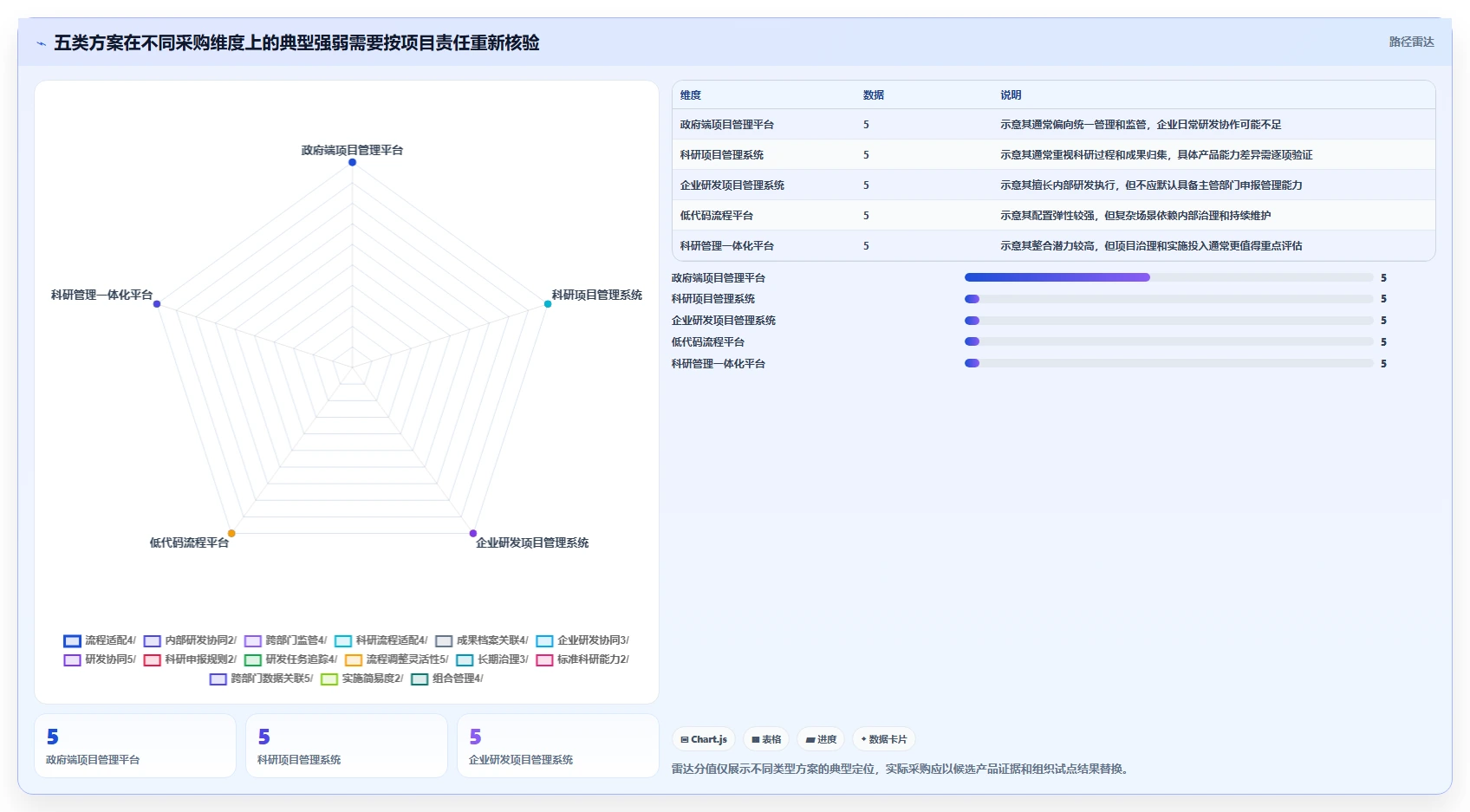Screen dimensions: 1470x812
Task: Select the 数据卡片 tag chip
Action: 884,739
